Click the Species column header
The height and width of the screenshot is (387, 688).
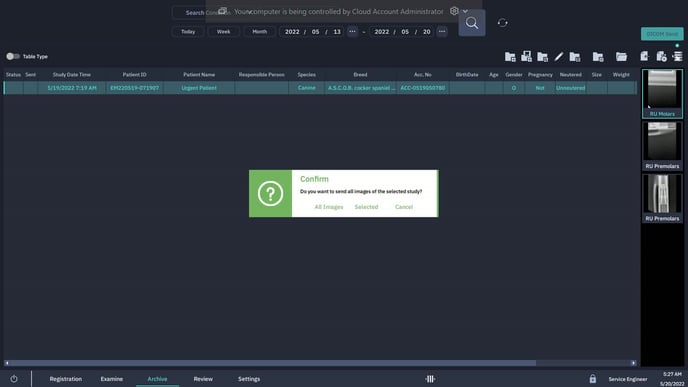(306, 75)
